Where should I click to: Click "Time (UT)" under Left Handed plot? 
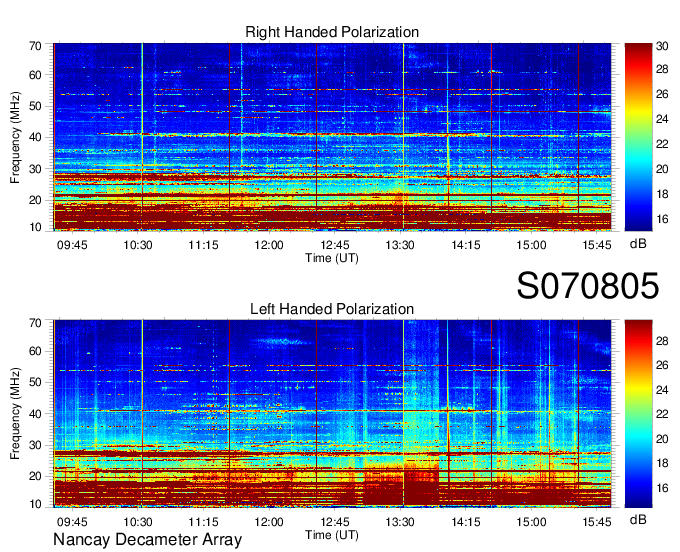point(332,535)
